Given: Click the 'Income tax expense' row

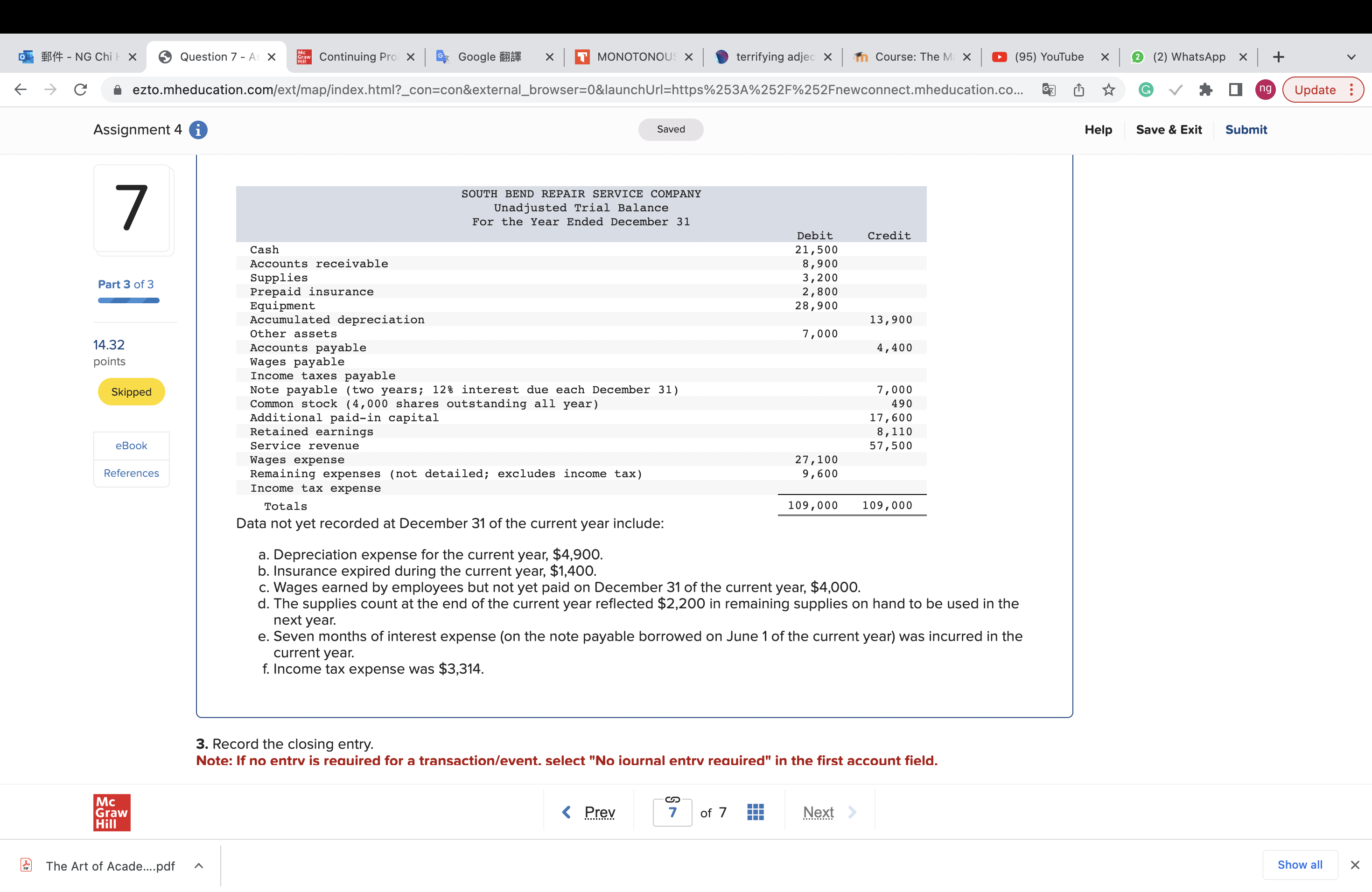Looking at the screenshot, I should pyautogui.click(x=581, y=488).
